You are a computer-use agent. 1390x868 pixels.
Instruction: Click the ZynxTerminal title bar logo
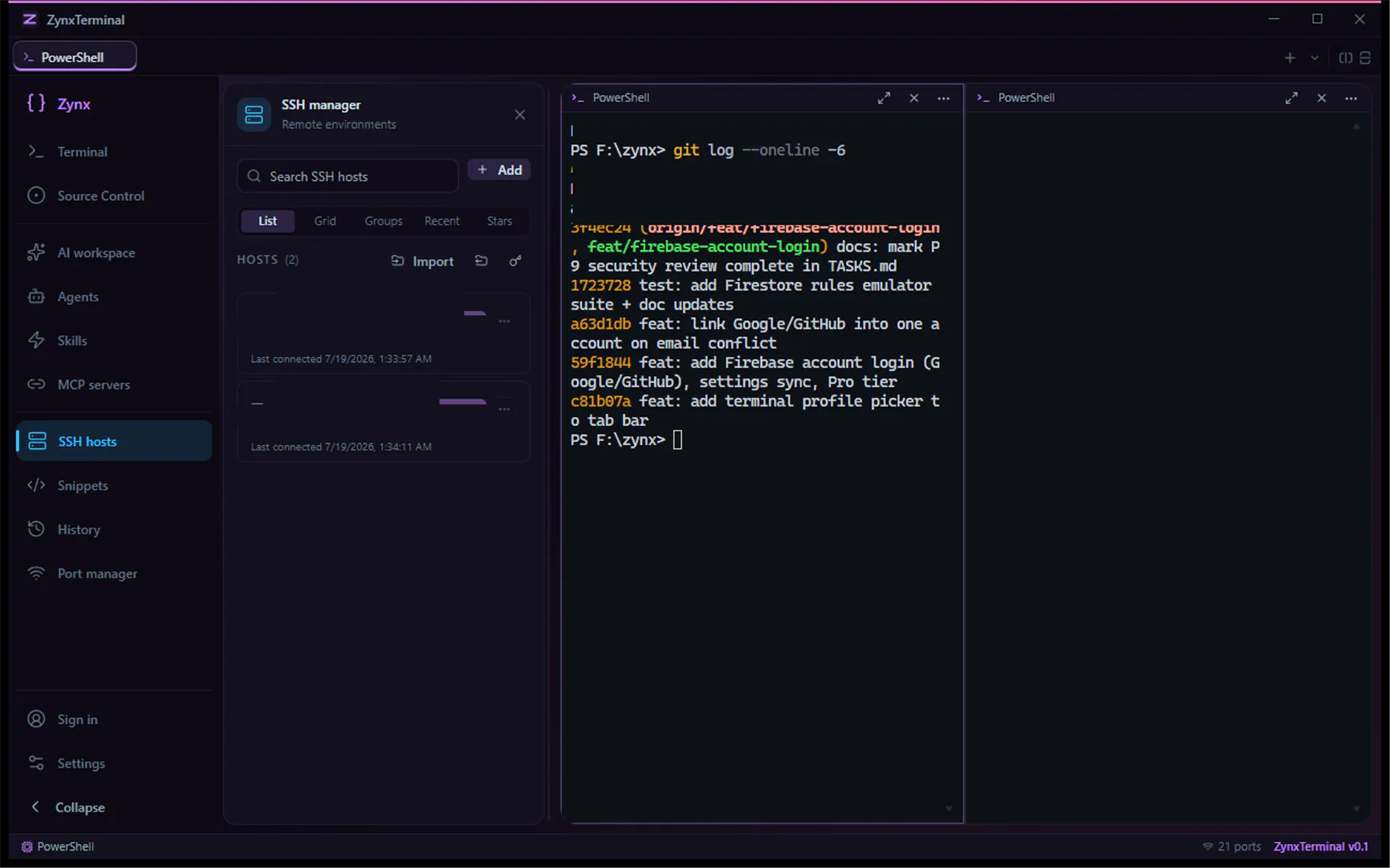click(30, 20)
